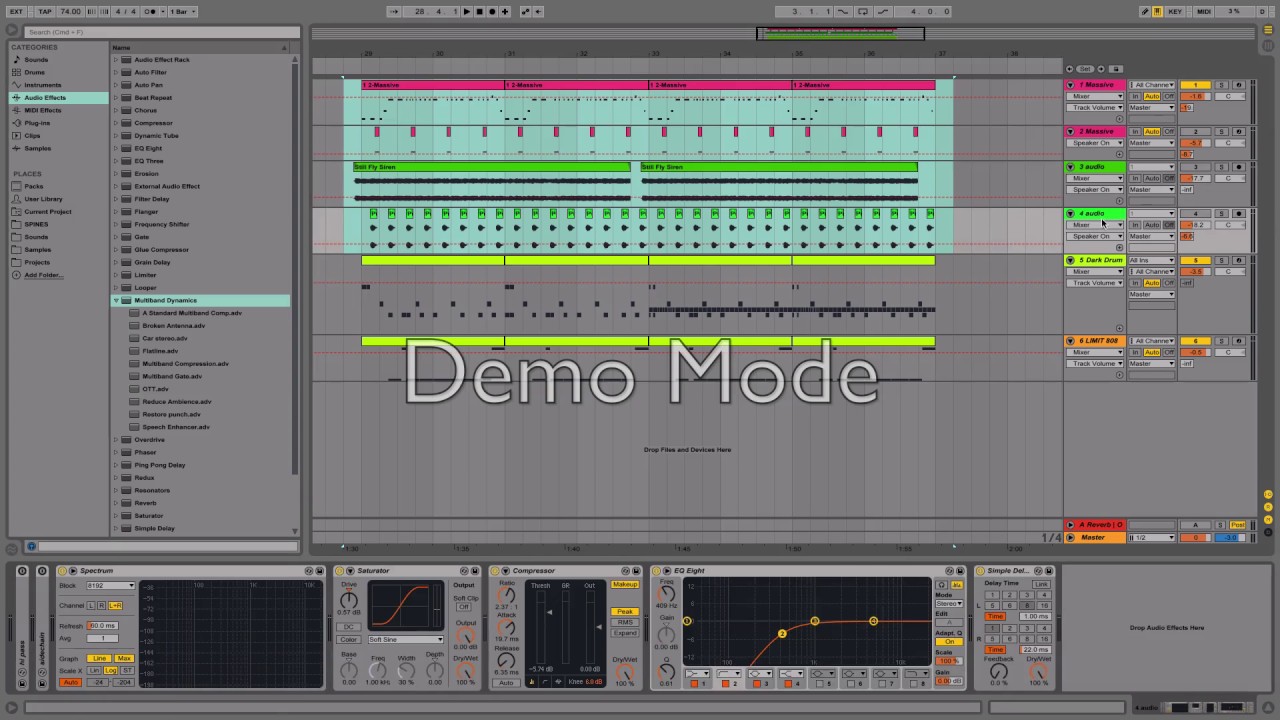Jump to next locator arrow
The height and width of the screenshot is (720, 1280).
click(1101, 69)
